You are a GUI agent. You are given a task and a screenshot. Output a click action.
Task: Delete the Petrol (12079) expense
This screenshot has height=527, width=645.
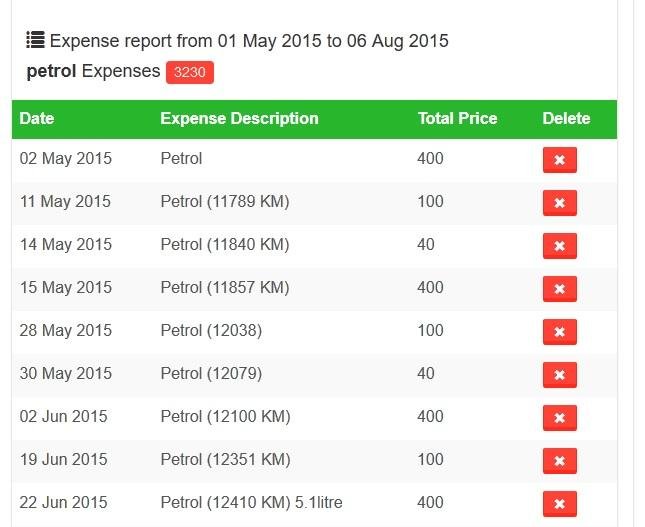(x=559, y=375)
